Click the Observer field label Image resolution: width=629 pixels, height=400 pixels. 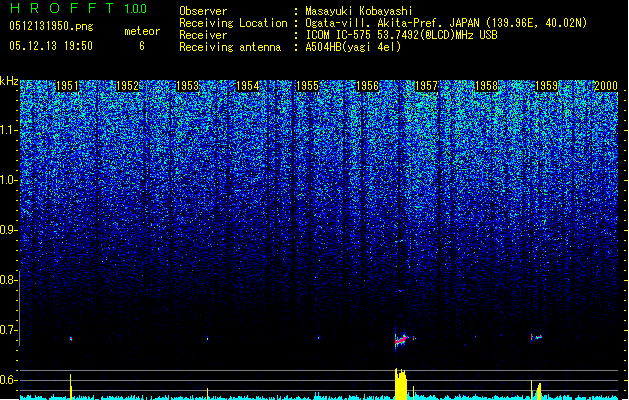(x=203, y=11)
